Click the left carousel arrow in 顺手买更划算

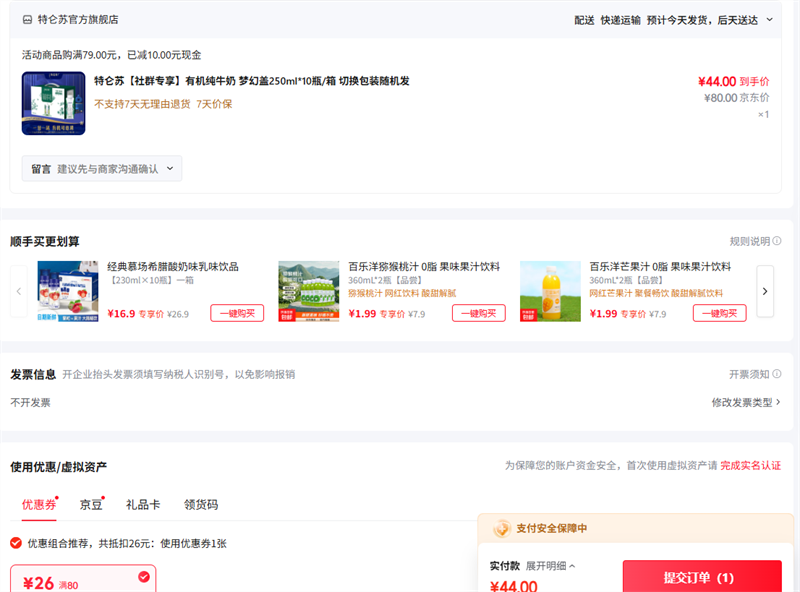pos(19,291)
